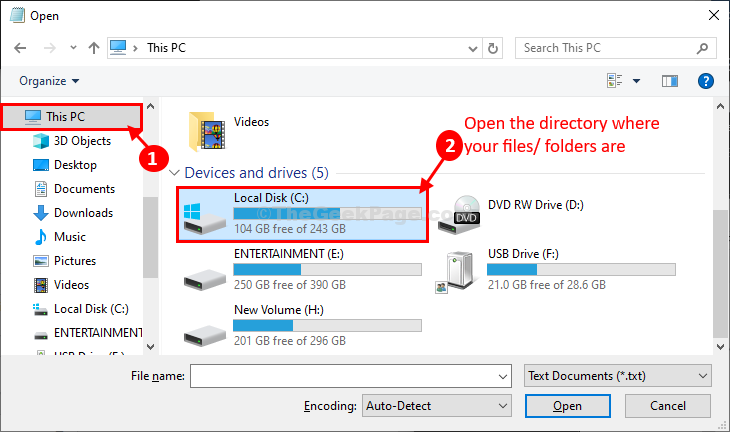Screen dimensions: 730x432
Task: Click the New Volume (H:) drive icon
Action: 204,336
